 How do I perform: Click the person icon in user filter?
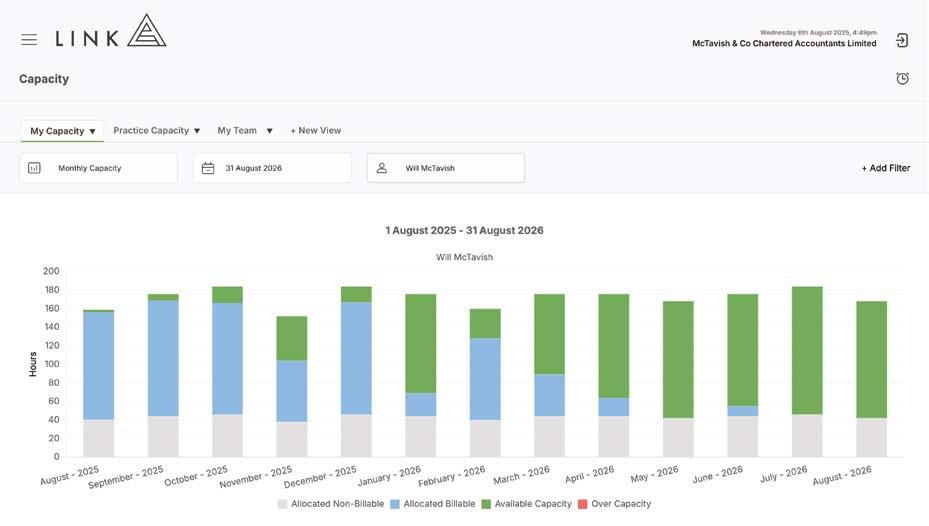pyautogui.click(x=382, y=168)
